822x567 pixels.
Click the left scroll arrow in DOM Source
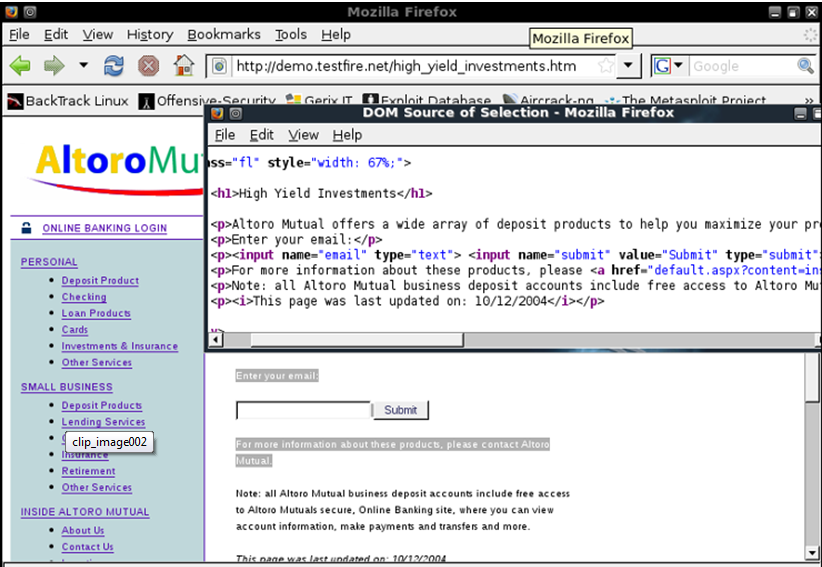click(216, 340)
